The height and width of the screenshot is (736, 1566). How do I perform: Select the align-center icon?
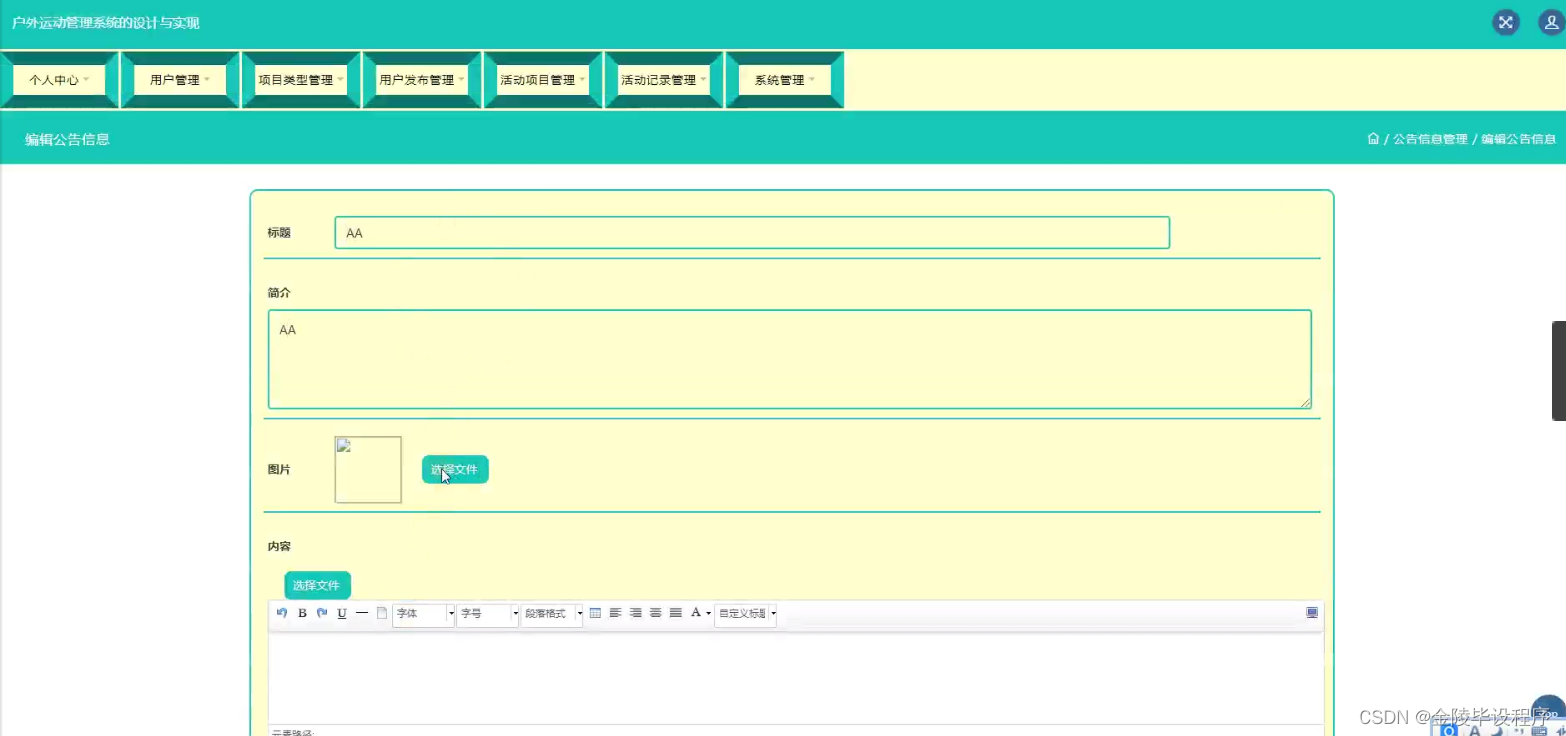pyautogui.click(x=655, y=613)
